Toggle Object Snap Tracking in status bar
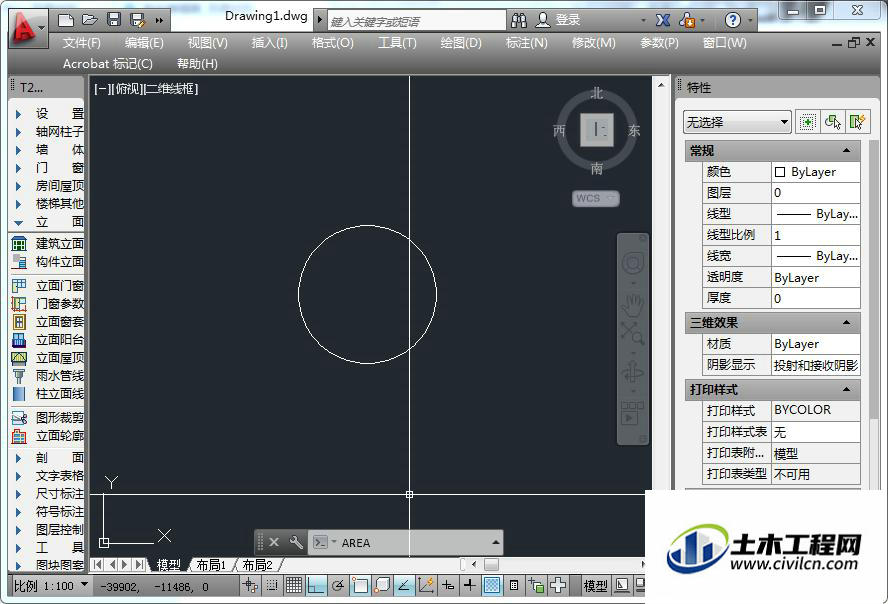 click(404, 586)
